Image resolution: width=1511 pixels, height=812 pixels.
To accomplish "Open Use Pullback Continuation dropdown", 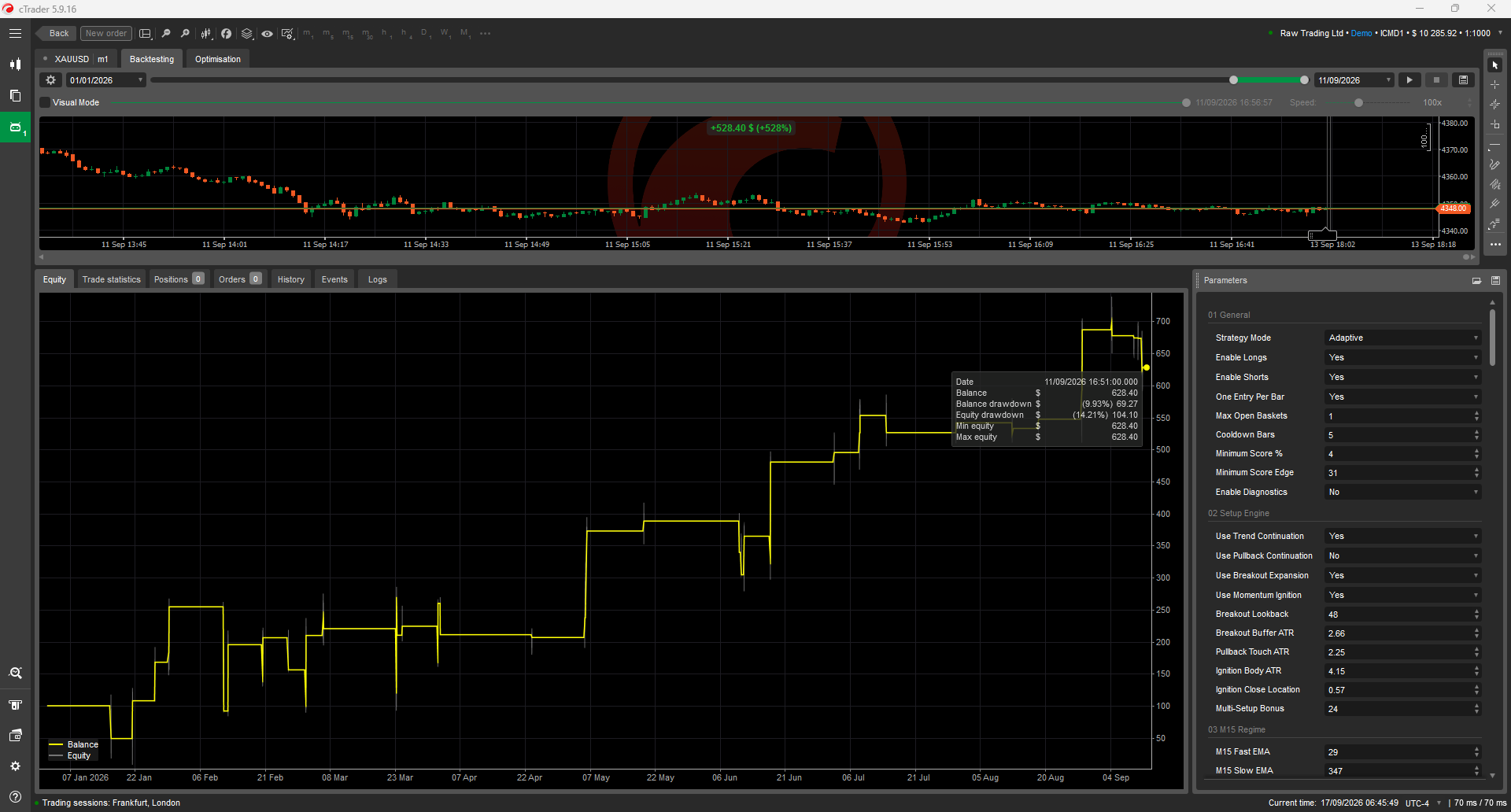I will (1402, 556).
